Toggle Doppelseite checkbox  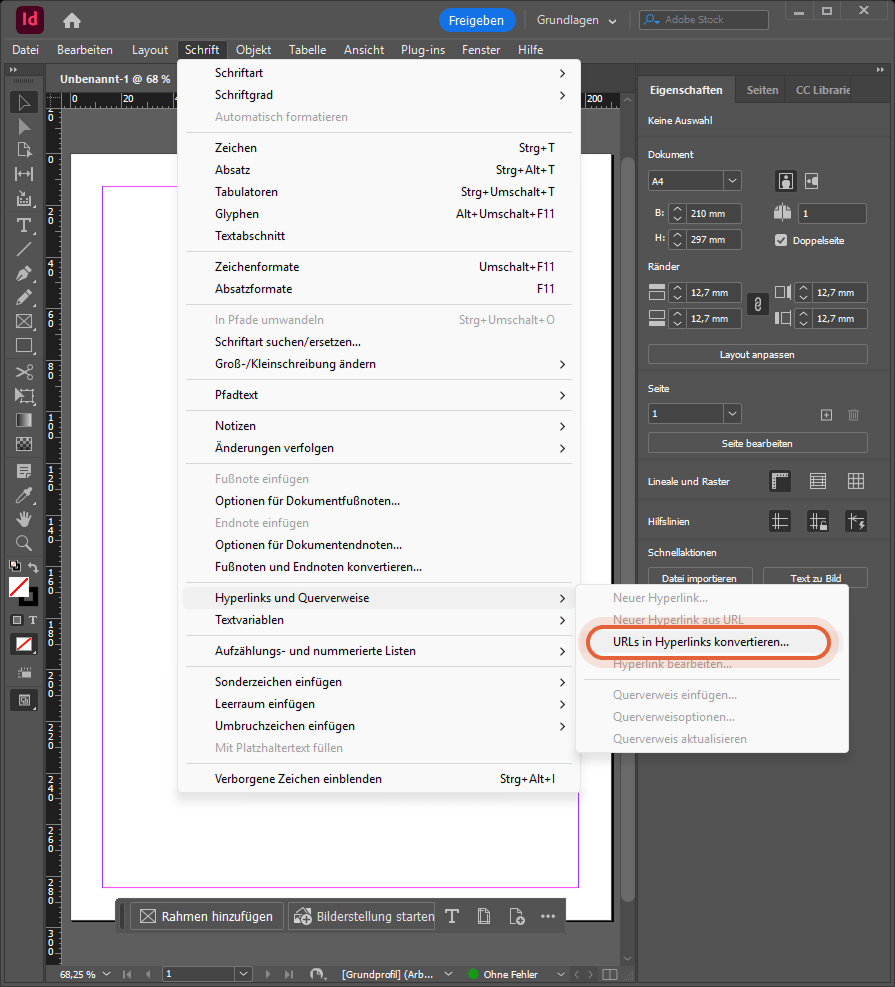(x=781, y=240)
